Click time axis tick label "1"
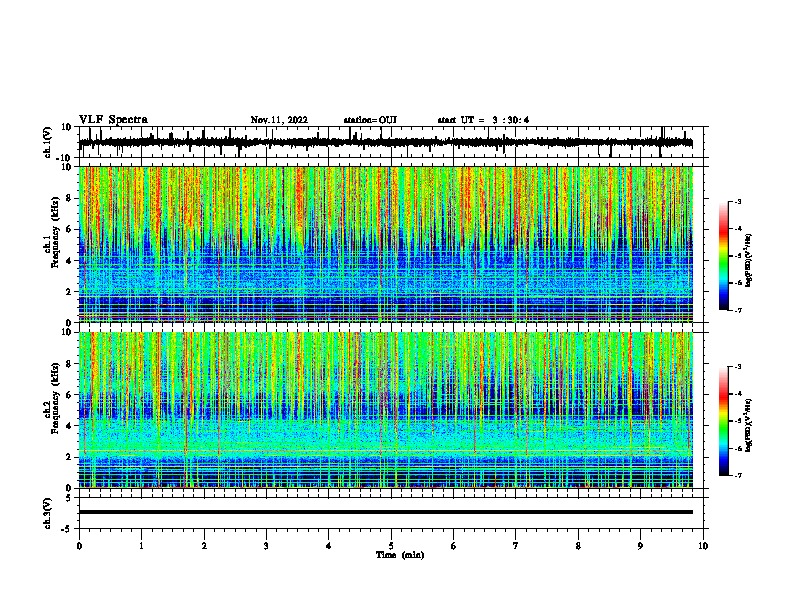The width and height of the screenshot is (792, 612). pos(141,546)
